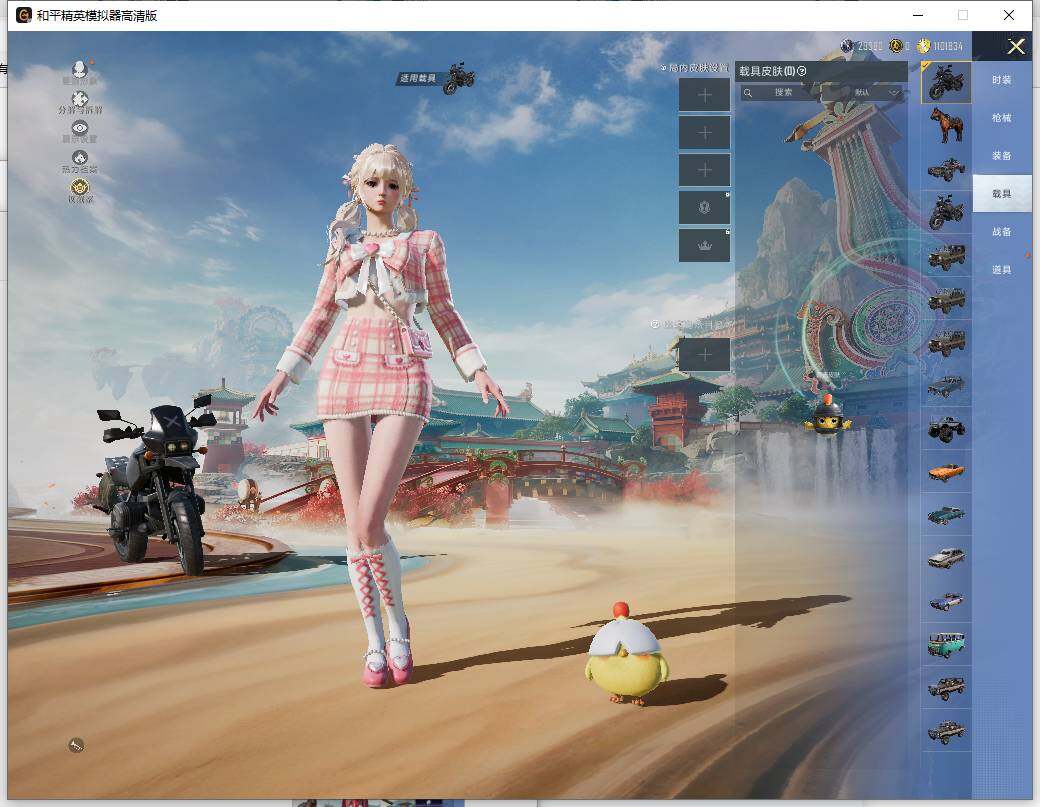Screen dimensions: 1040x807
Task: Click the emulator app icon in the title bar
Action: point(24,15)
